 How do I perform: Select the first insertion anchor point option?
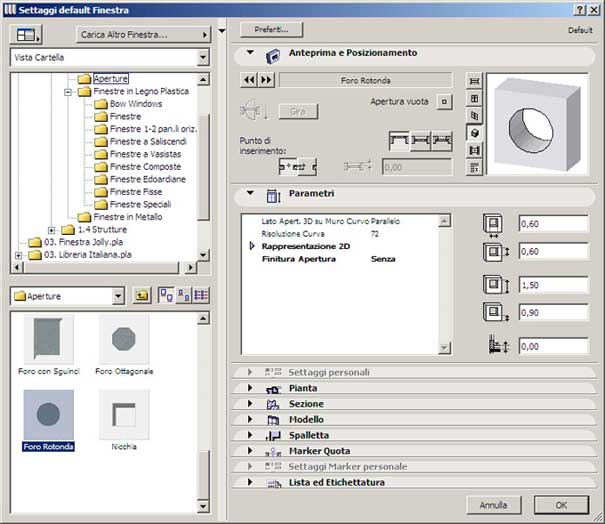coord(289,166)
